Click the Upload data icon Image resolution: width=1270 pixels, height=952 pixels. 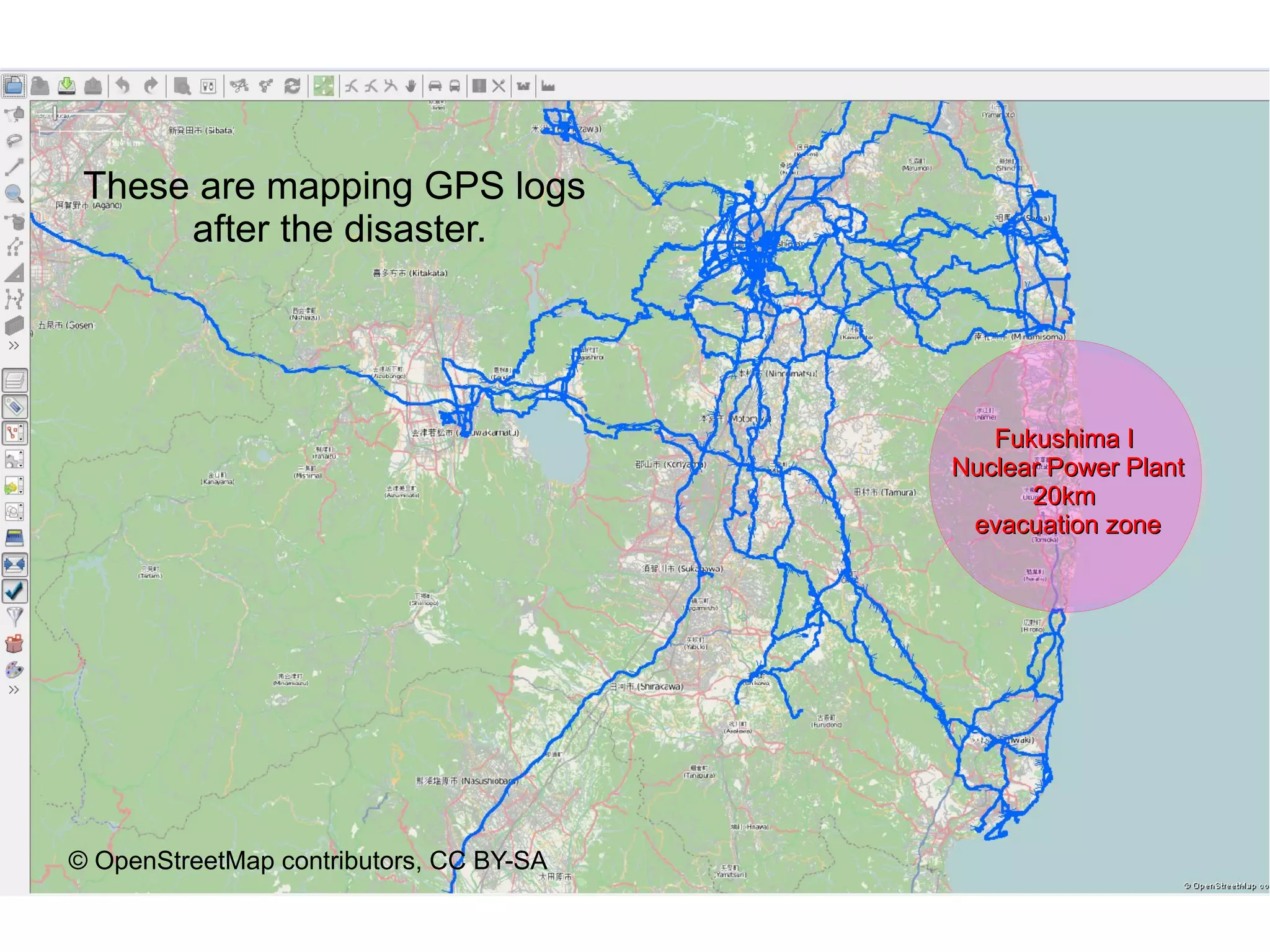(x=93, y=86)
